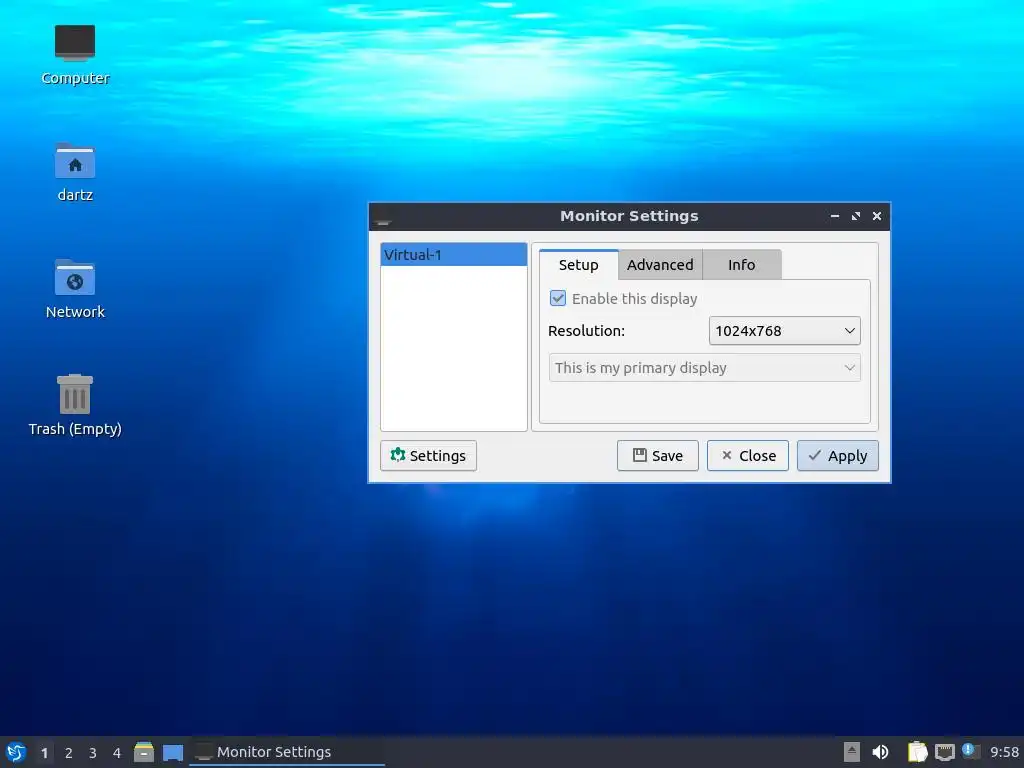Screen dimensions: 1024x768
Task: Switch to the Advanced tab
Action: 660,264
